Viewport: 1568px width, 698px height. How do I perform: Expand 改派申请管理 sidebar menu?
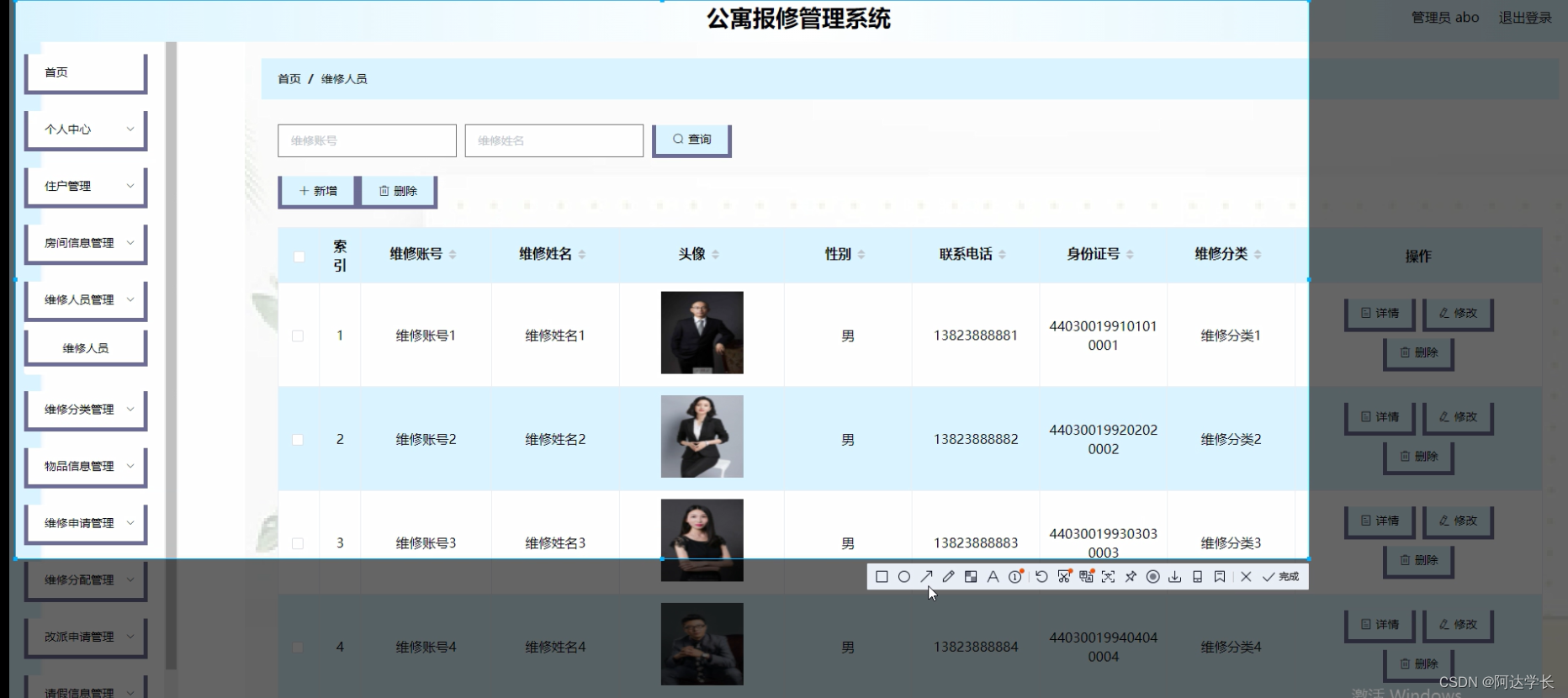coord(86,637)
